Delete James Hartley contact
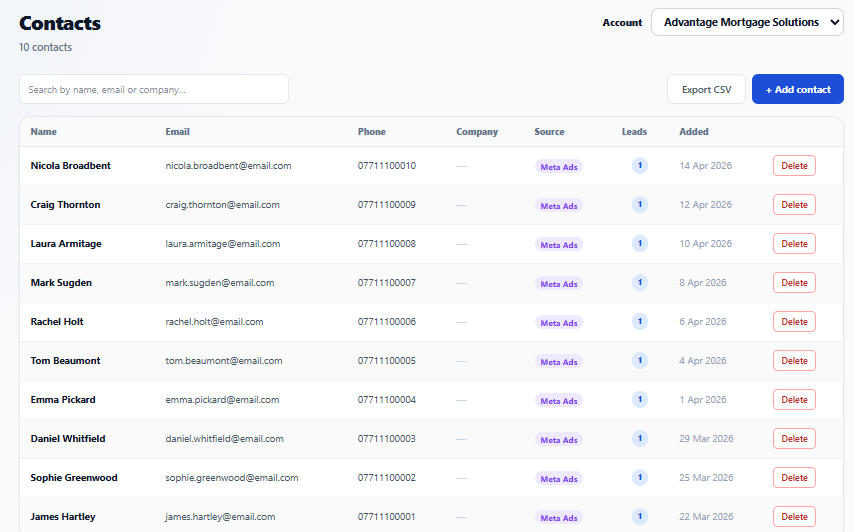Screen dimensions: 854x532 (x=794, y=517)
